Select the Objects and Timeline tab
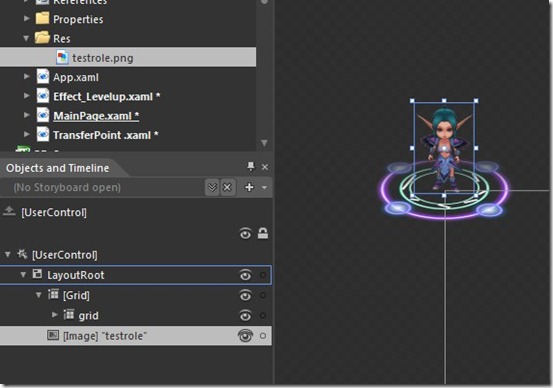The width and height of the screenshot is (553, 388). click(x=57, y=168)
